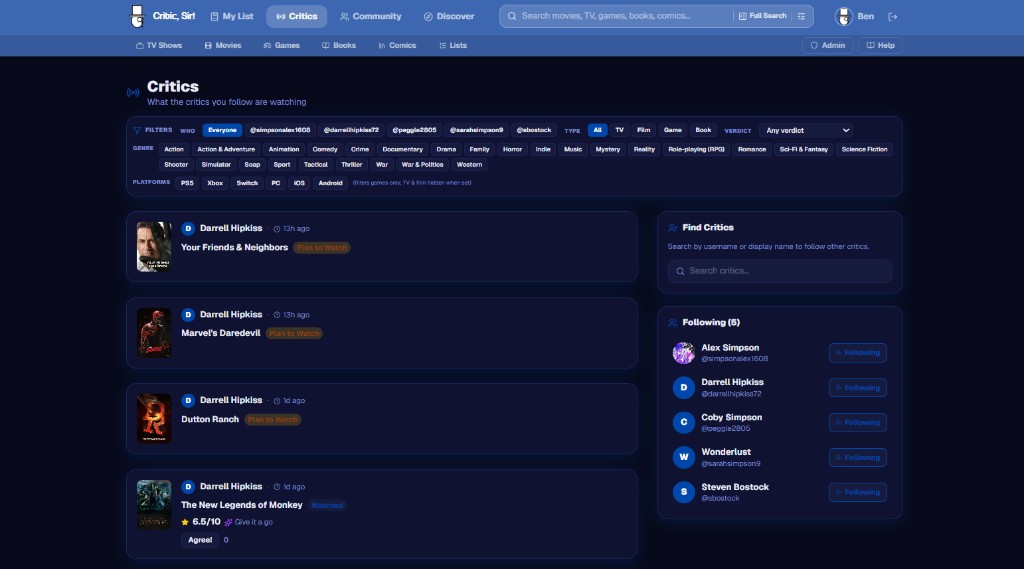Unfollow Coby Simpson via Following button
1024x569 pixels.
(x=857, y=422)
